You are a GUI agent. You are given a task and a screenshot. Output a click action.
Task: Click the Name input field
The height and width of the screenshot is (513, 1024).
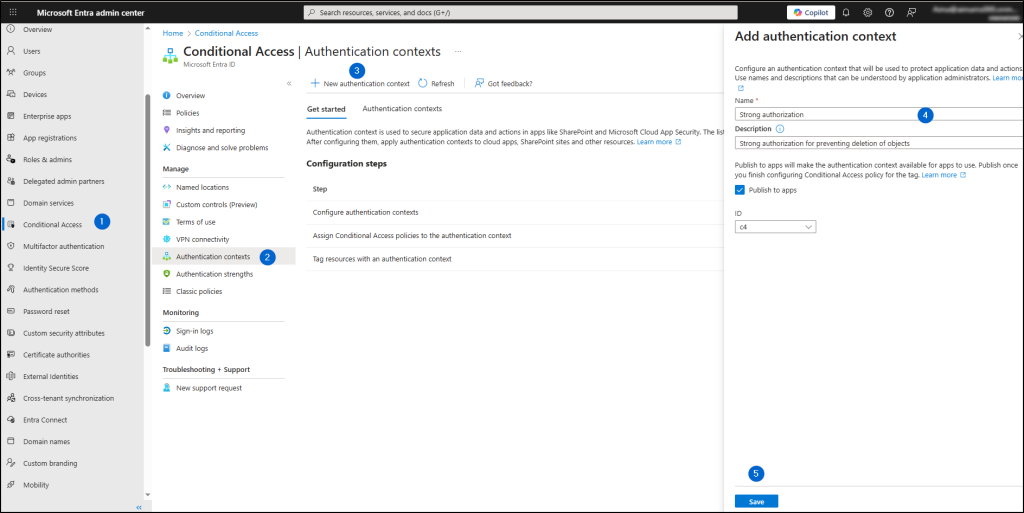pos(879,114)
